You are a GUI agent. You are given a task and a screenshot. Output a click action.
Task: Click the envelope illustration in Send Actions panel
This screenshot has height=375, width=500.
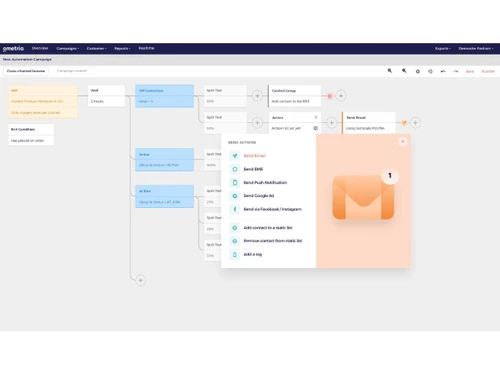pos(363,197)
